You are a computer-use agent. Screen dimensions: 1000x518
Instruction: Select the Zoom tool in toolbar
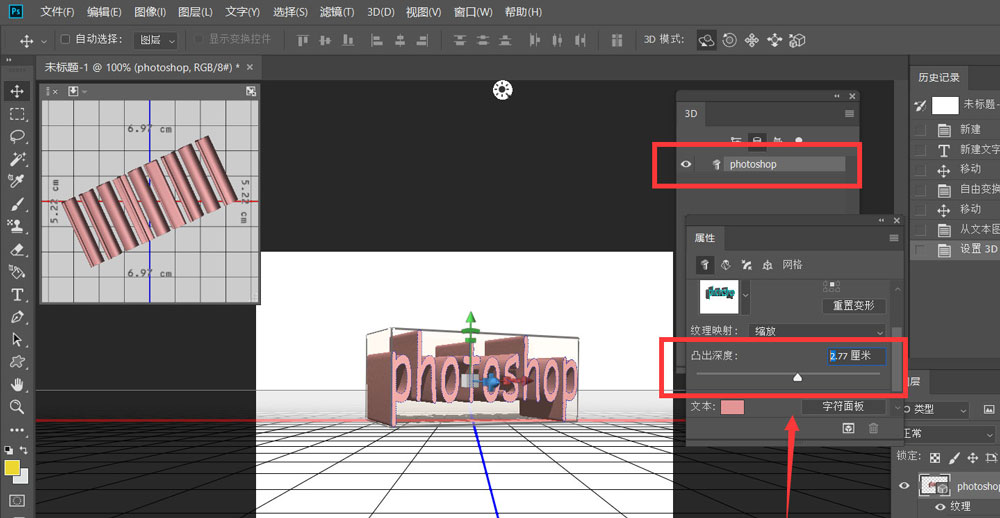point(17,407)
